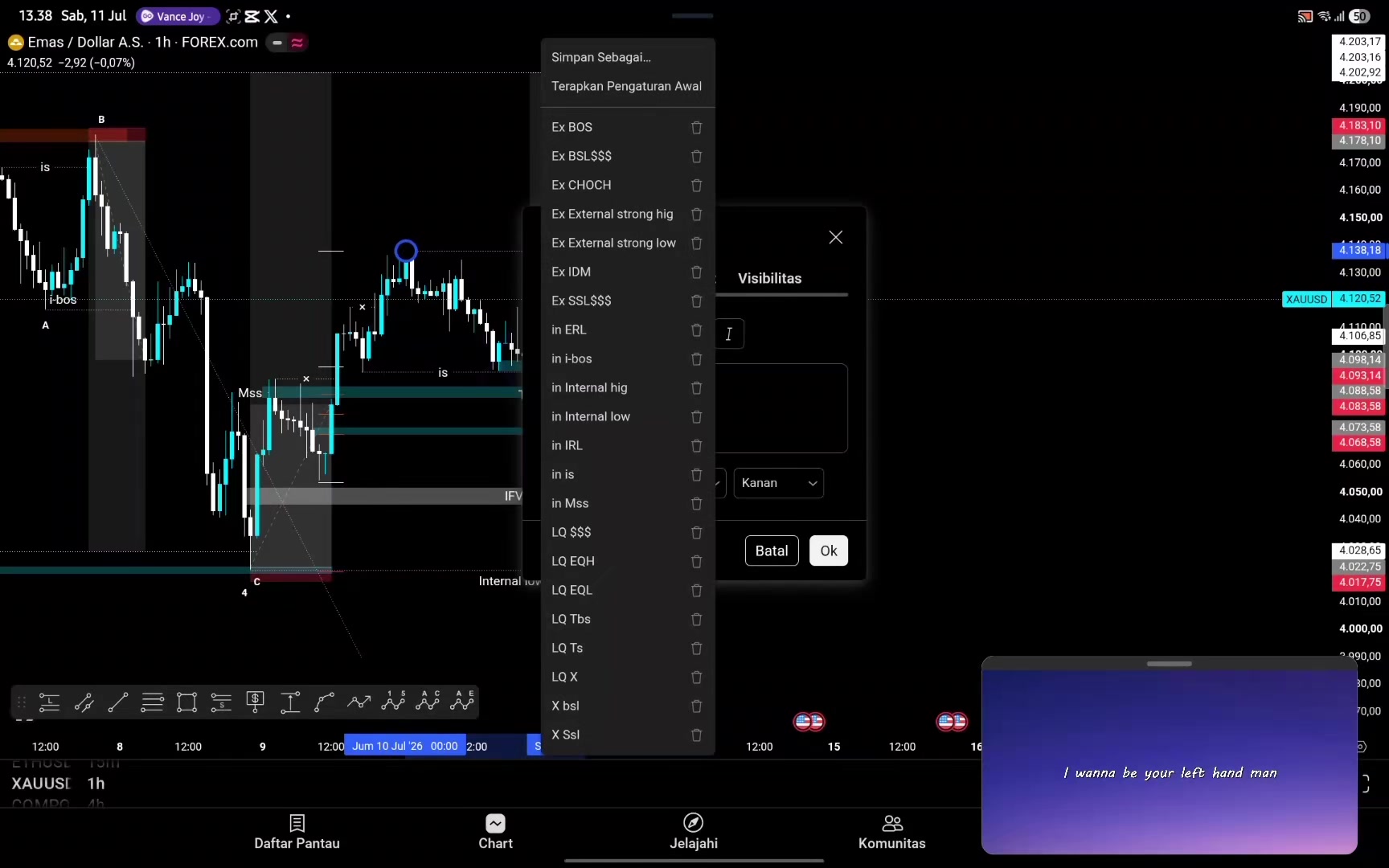Open the Komunitas bottom tab
Image resolution: width=1389 pixels, height=868 pixels.
(x=892, y=832)
